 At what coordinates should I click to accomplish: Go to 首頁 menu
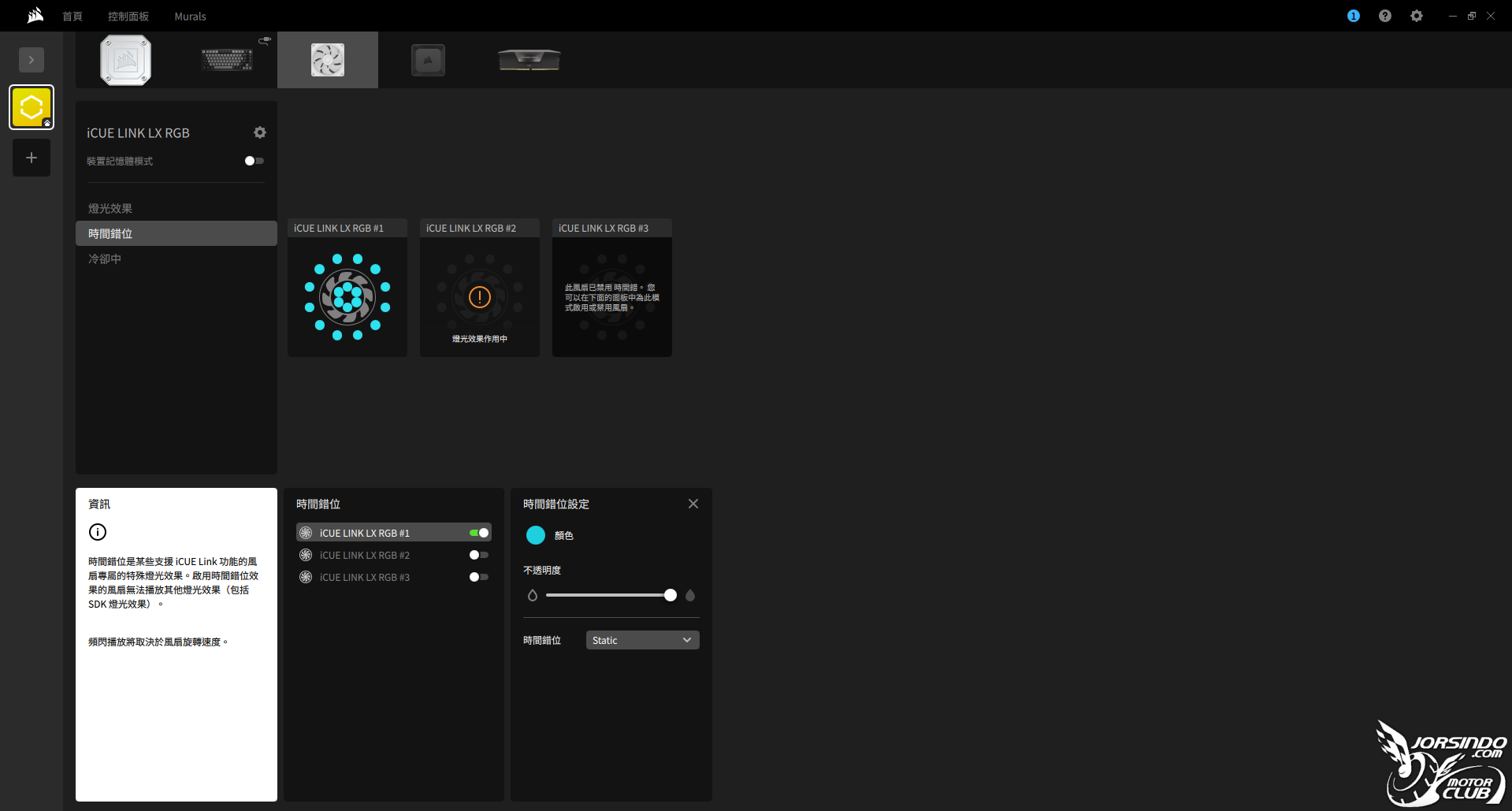tap(72, 17)
